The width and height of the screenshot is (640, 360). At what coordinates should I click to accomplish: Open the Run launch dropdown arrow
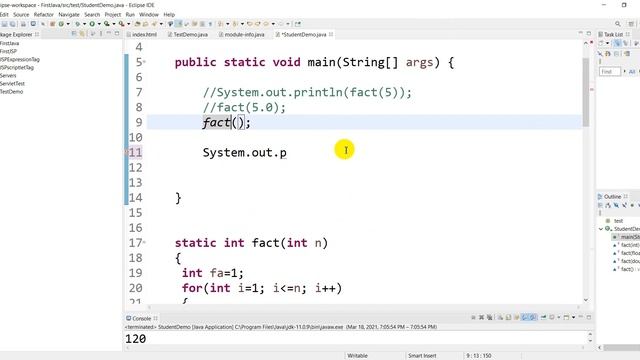99,24
